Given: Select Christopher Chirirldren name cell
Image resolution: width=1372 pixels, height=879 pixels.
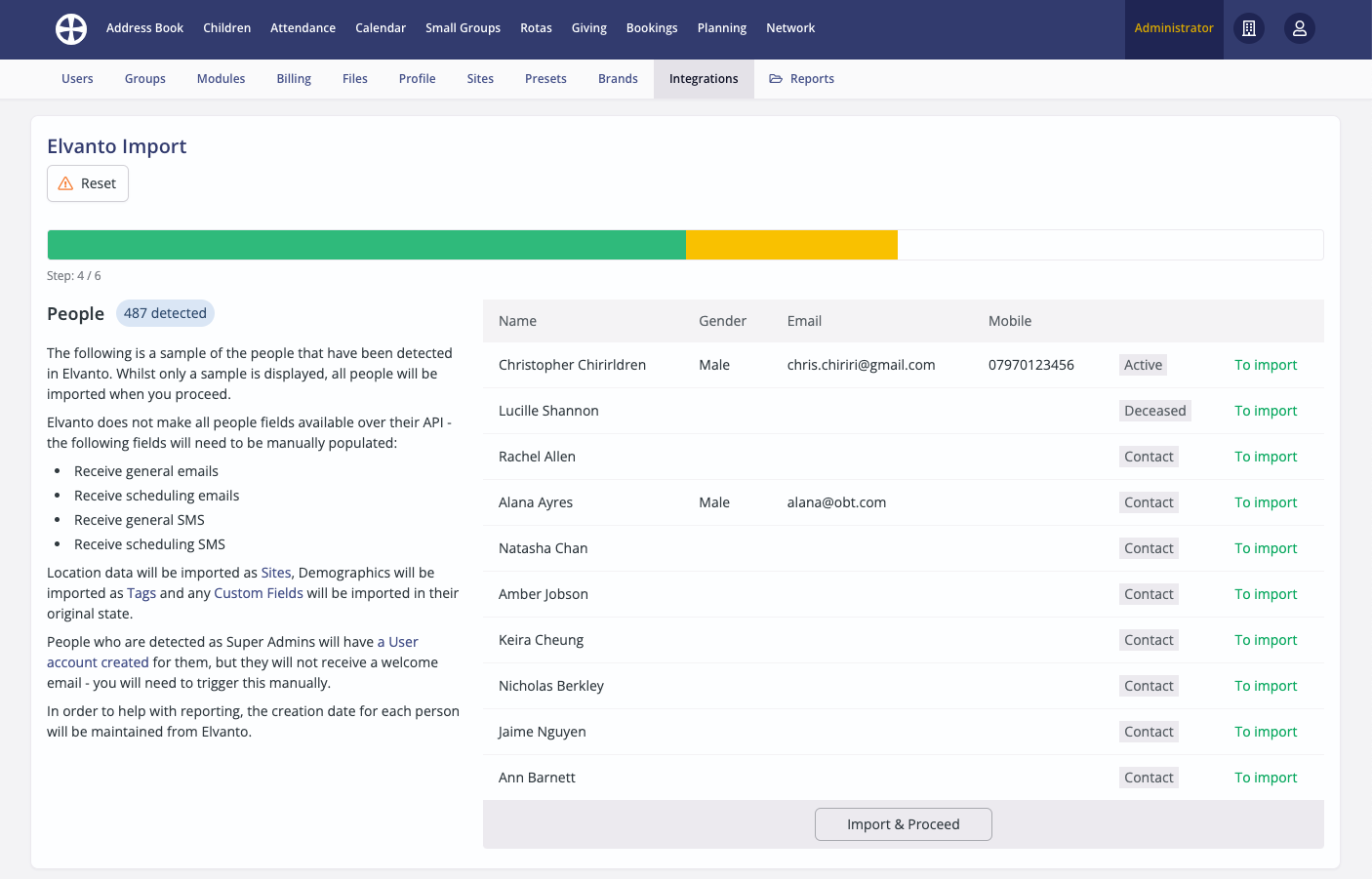Looking at the screenshot, I should pyautogui.click(x=572, y=365).
